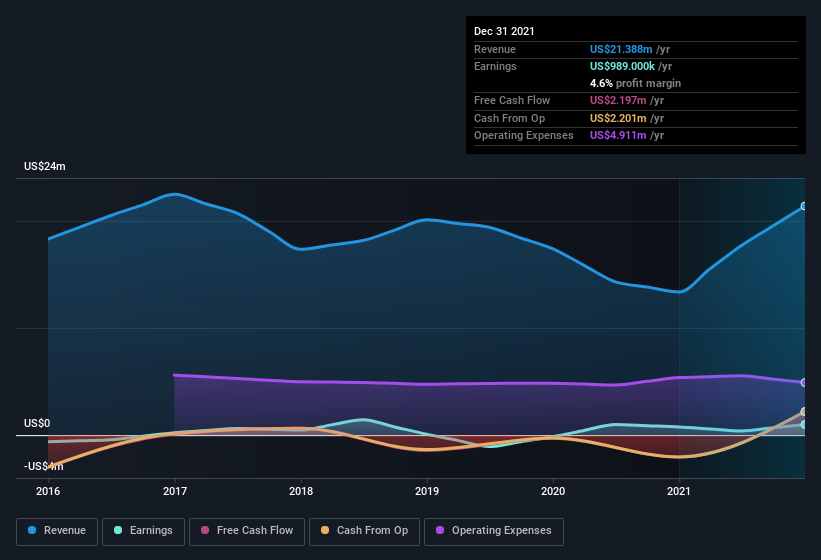Click the US$0 y-axis label
Viewport: 821px width, 560px height.
coord(37,423)
